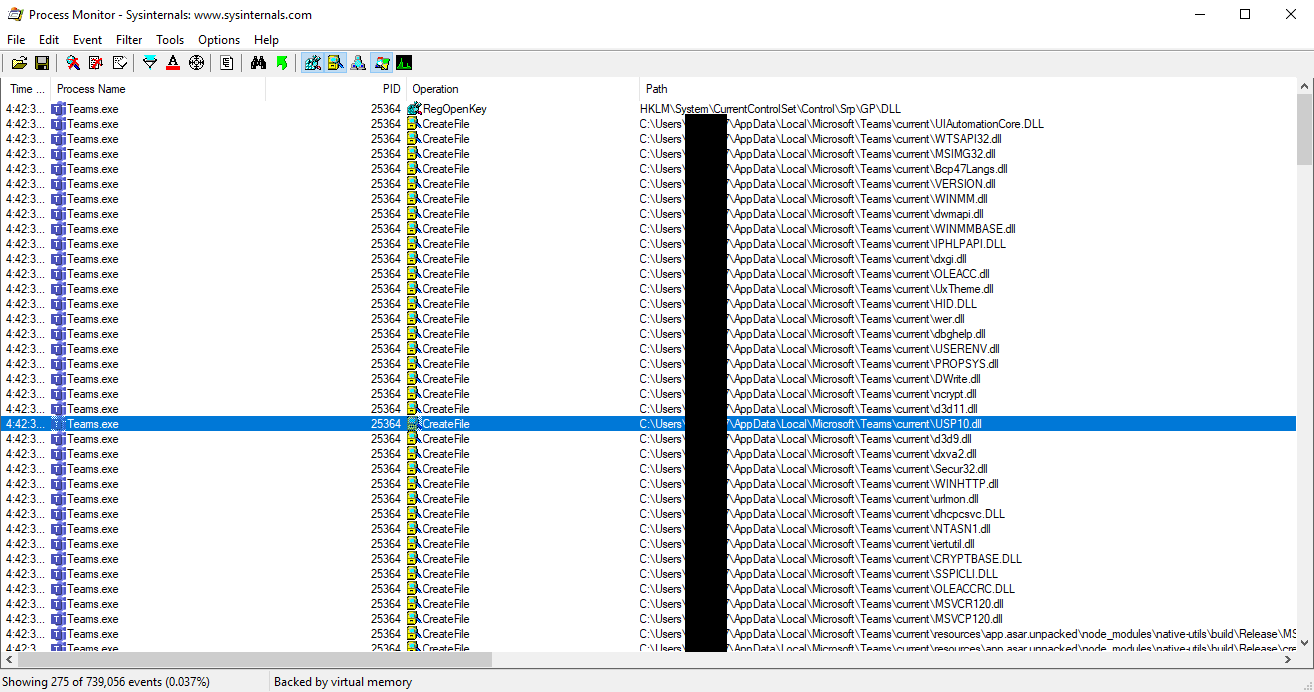The image size is (1314, 692).
Task: Clear the display using the Clear icon
Action: [x=119, y=63]
